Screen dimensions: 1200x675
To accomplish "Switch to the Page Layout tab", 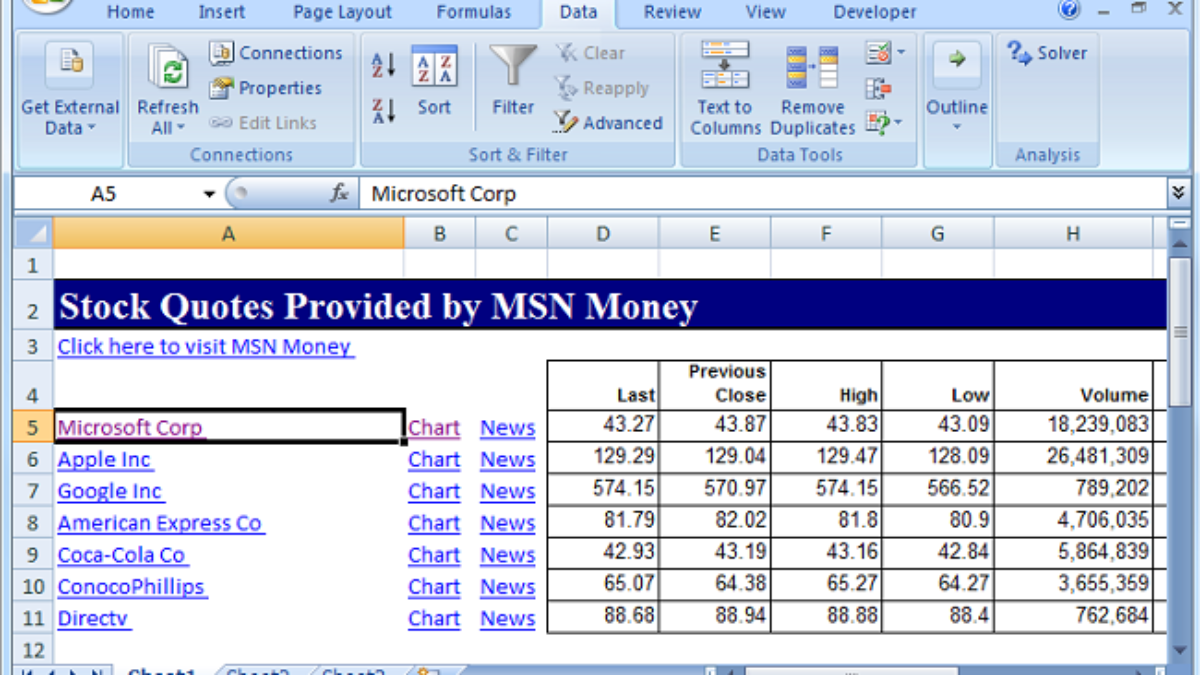I will 340,12.
